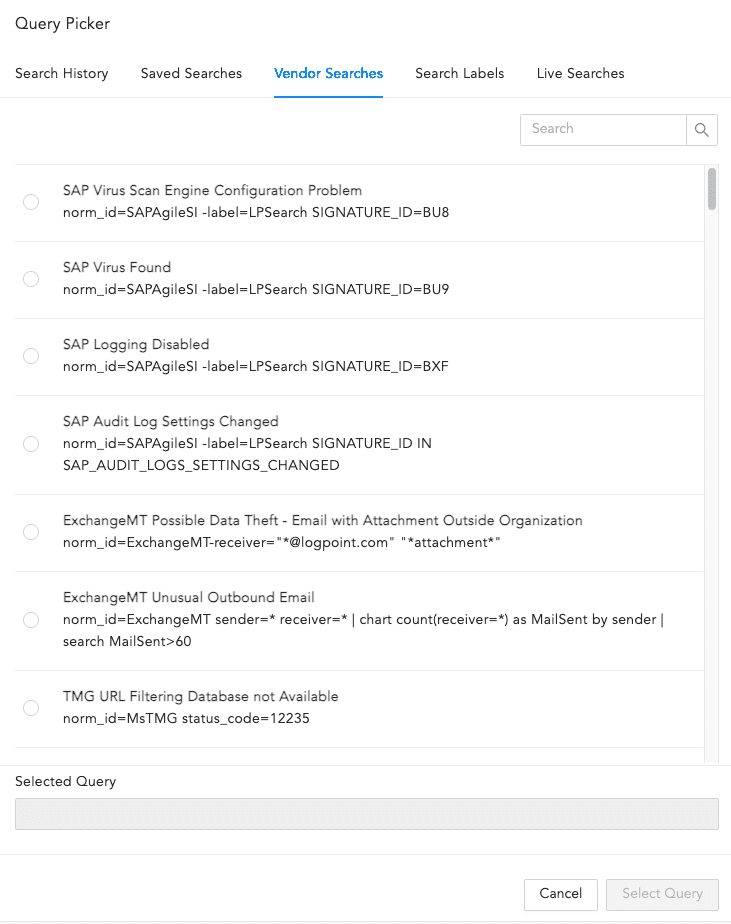This screenshot has width=731, height=924.
Task: Click the Selected Query field
Action: [366, 813]
